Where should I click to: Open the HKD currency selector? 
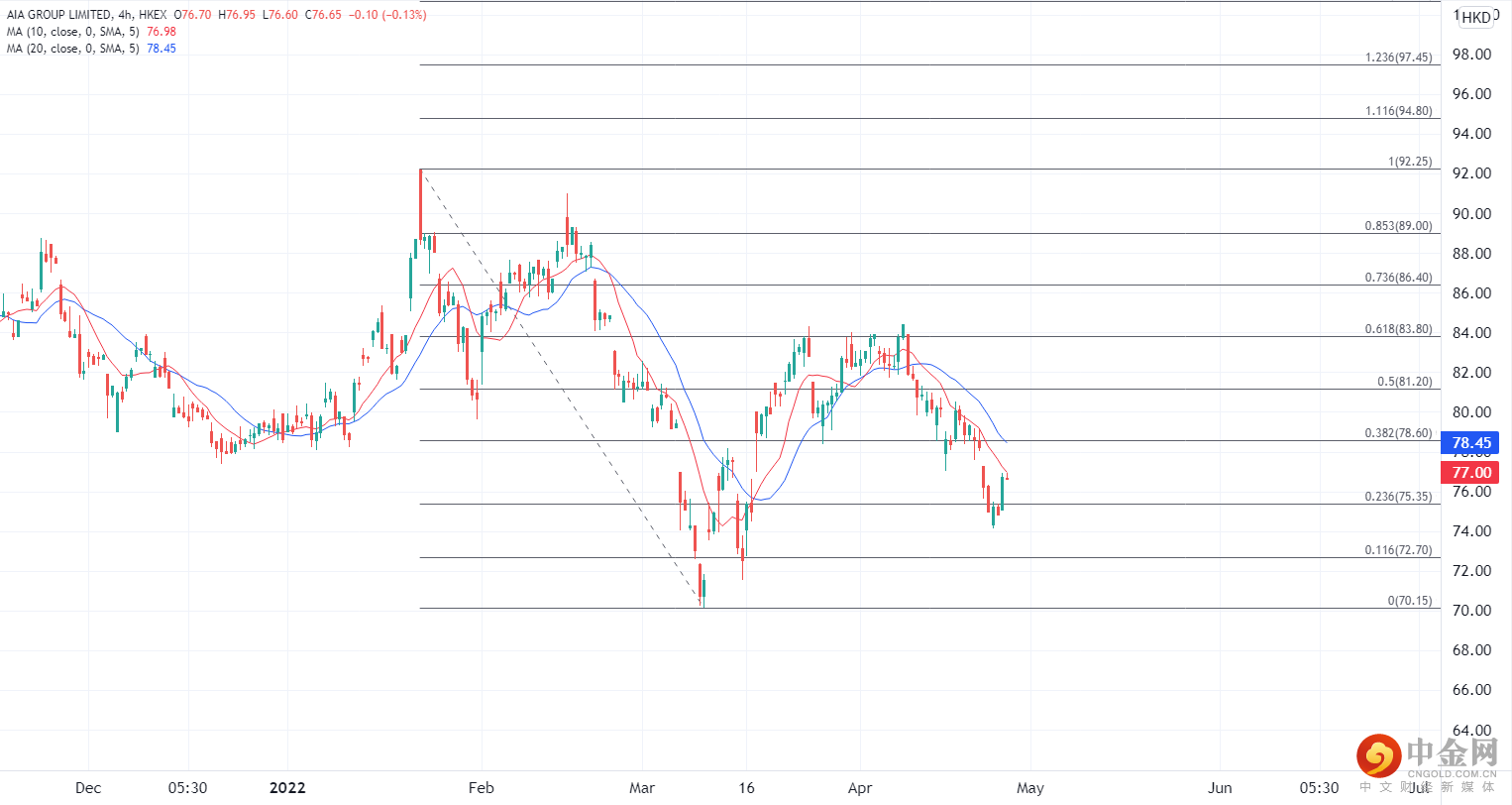pyautogui.click(x=1475, y=17)
